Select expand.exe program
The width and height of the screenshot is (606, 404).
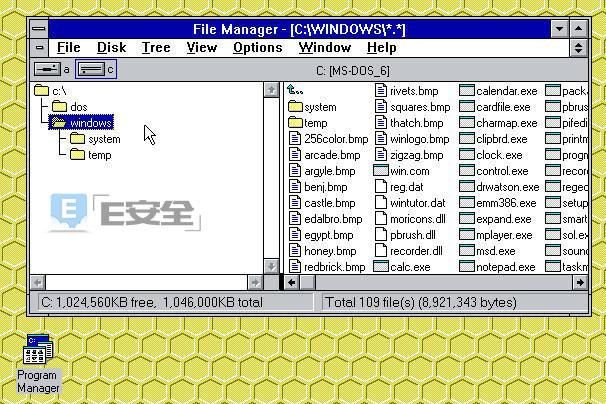495,219
